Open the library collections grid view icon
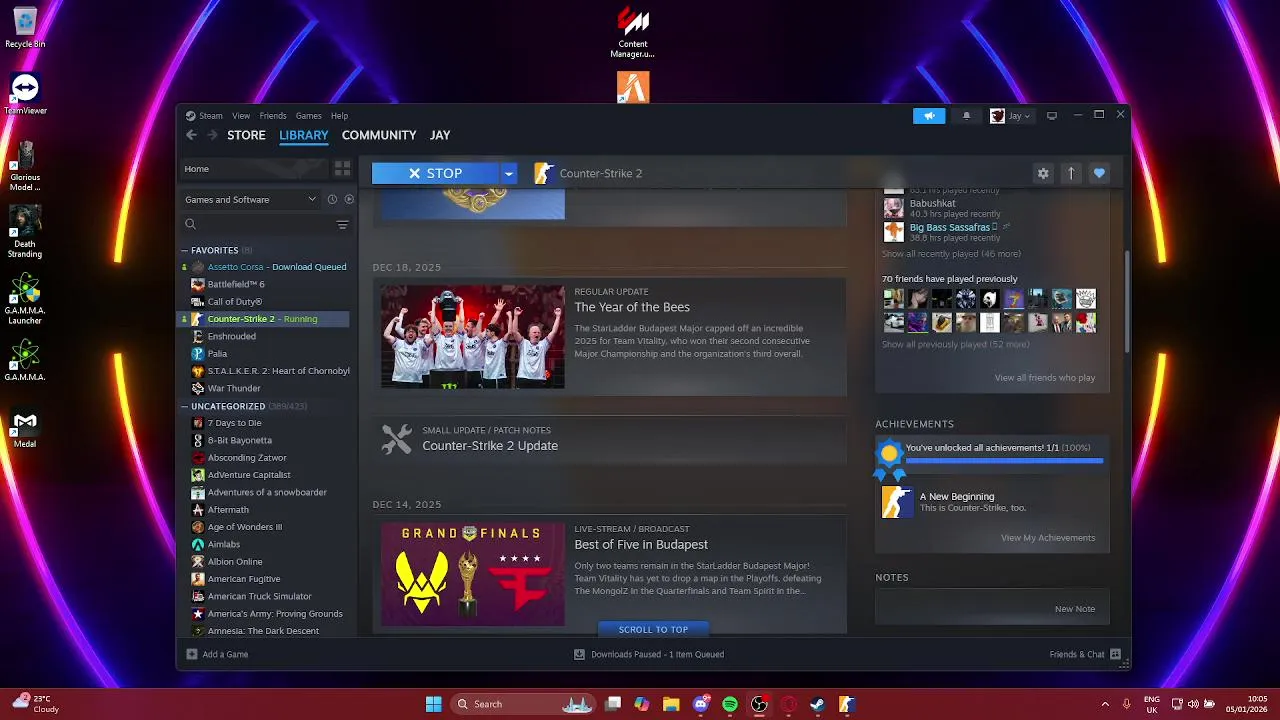The height and width of the screenshot is (720, 1280). pos(342,169)
